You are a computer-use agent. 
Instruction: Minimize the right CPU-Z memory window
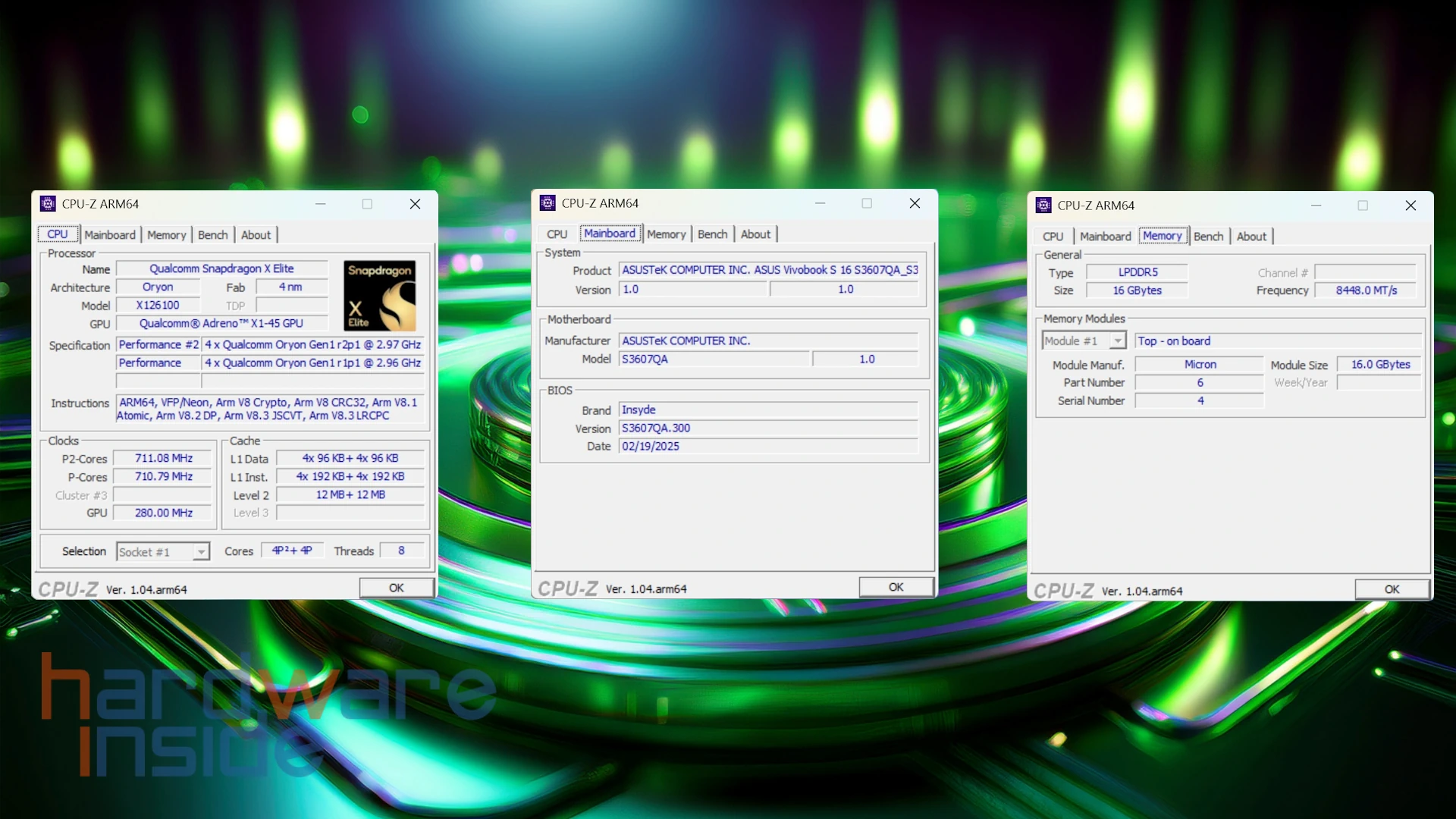click(1316, 206)
